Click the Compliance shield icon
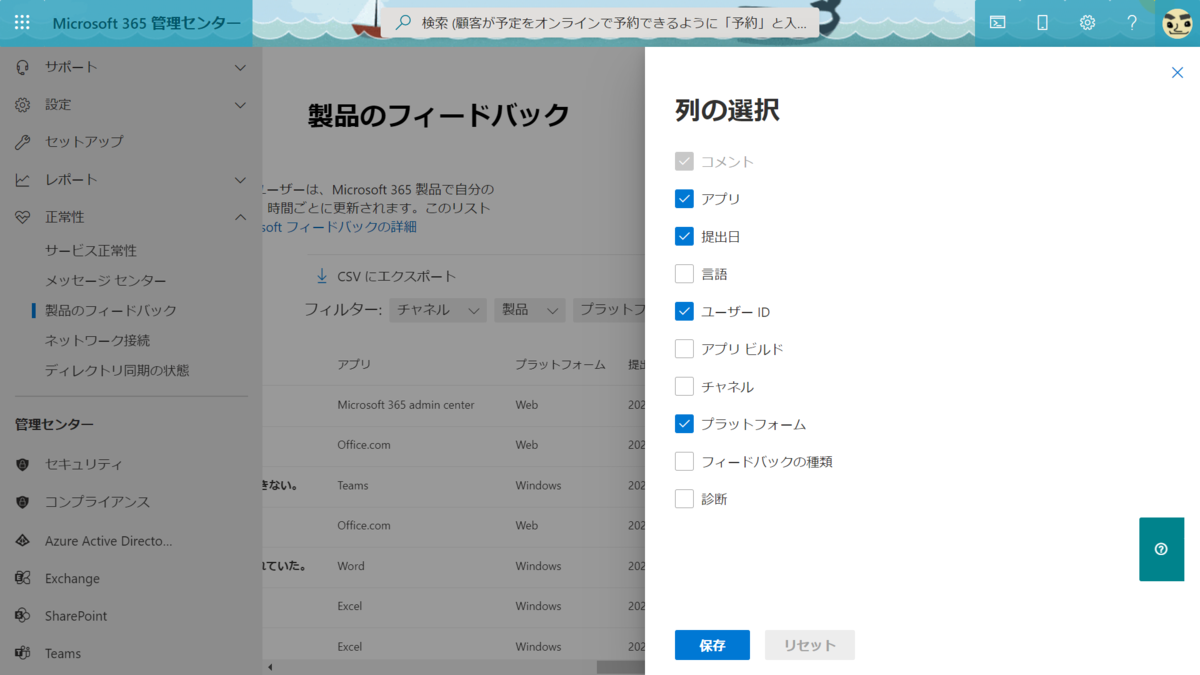The image size is (1200, 675). point(22,502)
